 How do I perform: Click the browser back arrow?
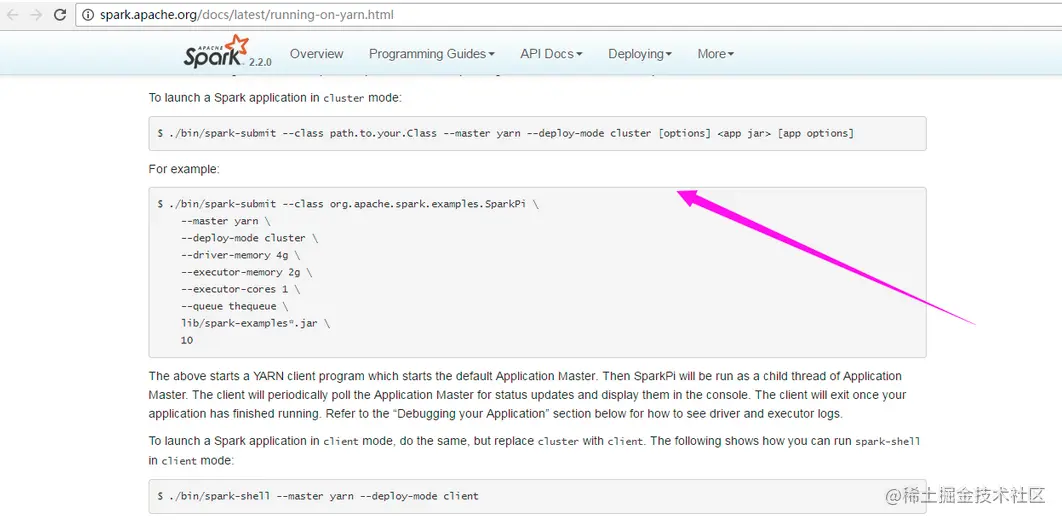click(13, 14)
